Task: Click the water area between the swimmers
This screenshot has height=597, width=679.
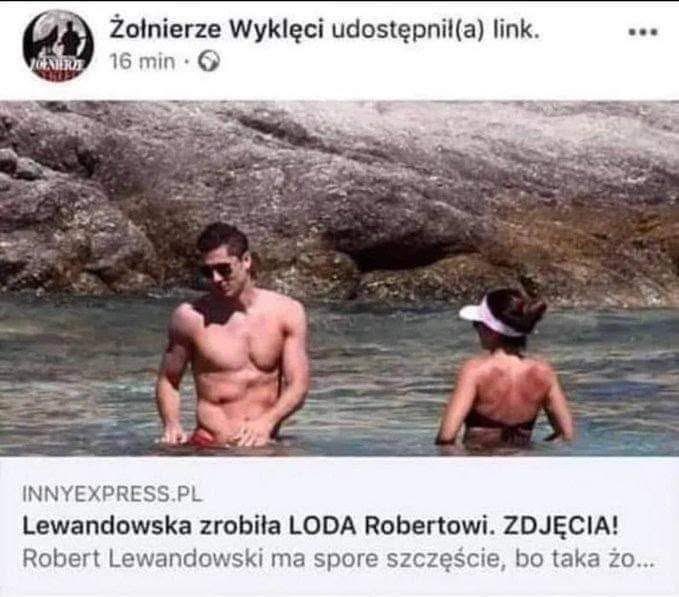Action: point(372,381)
